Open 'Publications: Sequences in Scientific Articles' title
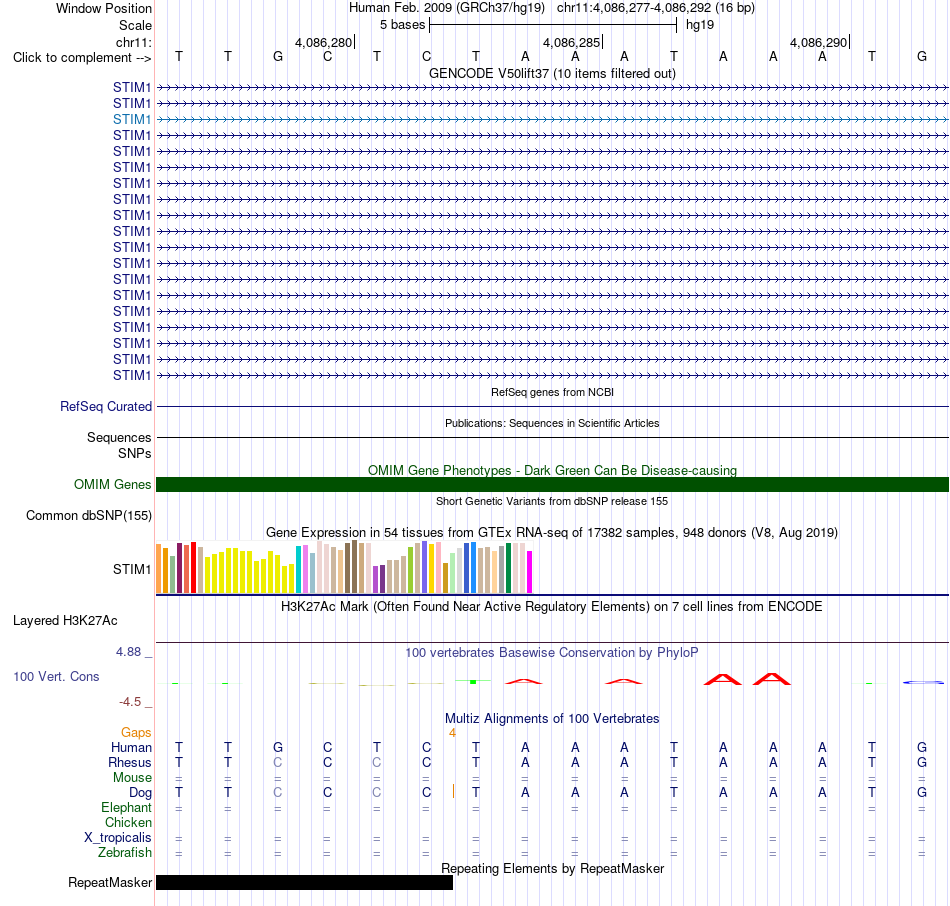Screen dimensions: 950x906 [552, 423]
